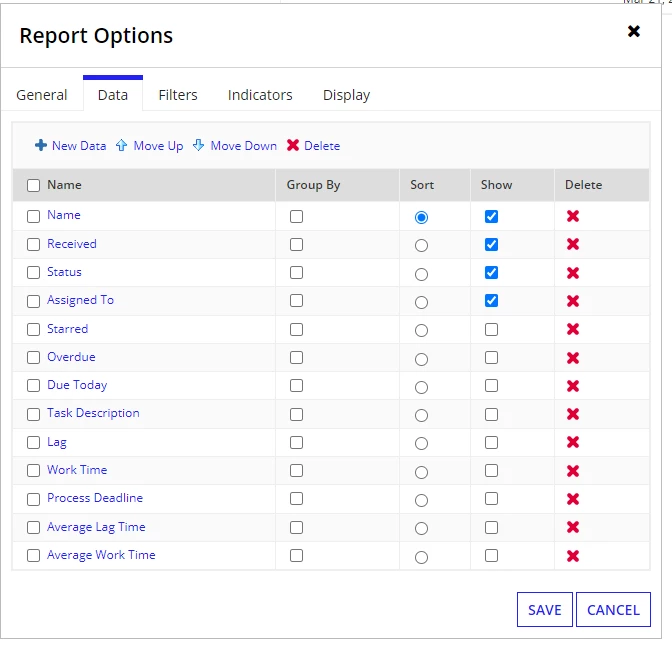Open the Process Deadline data link
This screenshot has height=646, width=672.
point(95,498)
